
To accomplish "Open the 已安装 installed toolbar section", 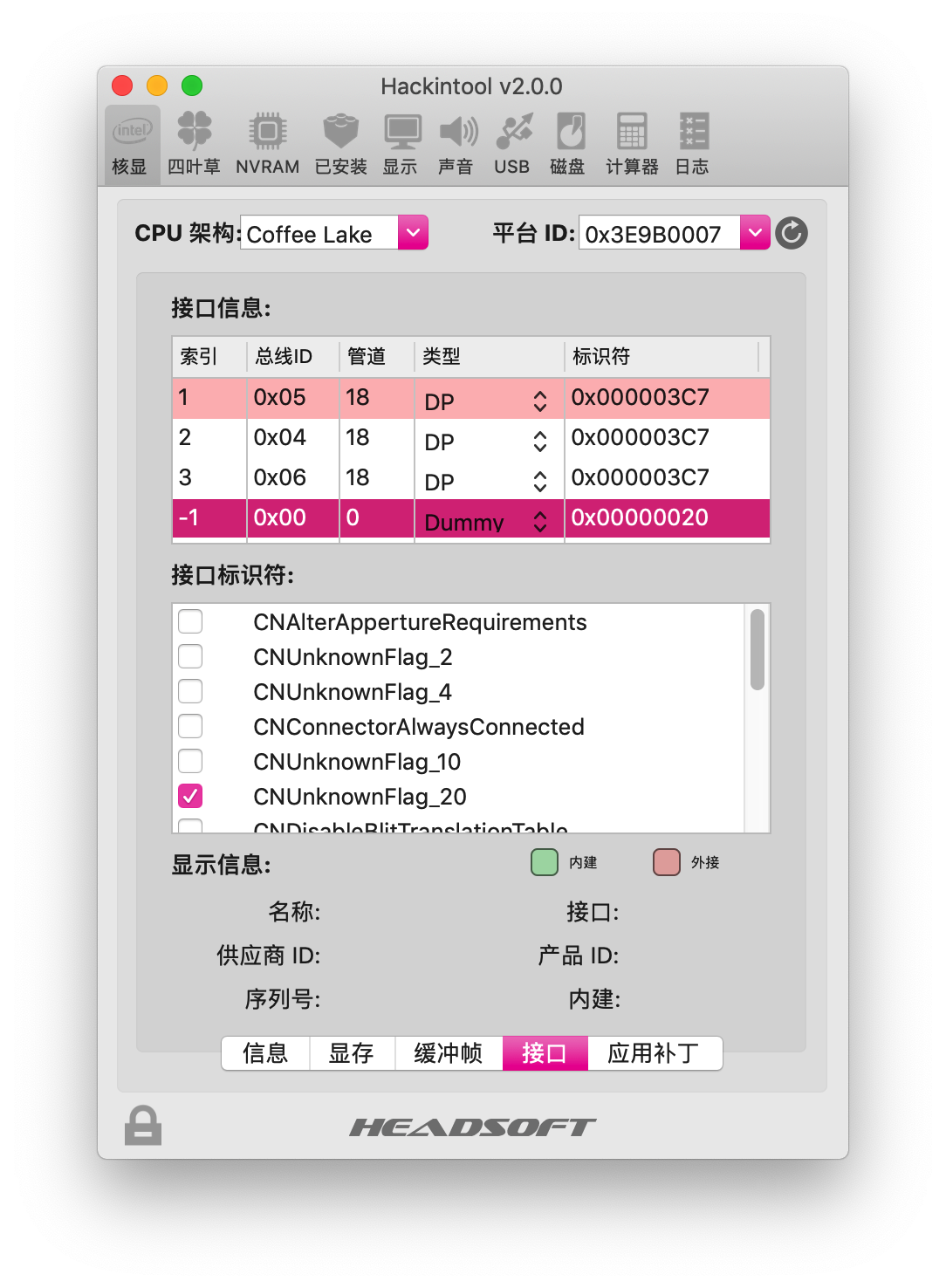I will [340, 144].
